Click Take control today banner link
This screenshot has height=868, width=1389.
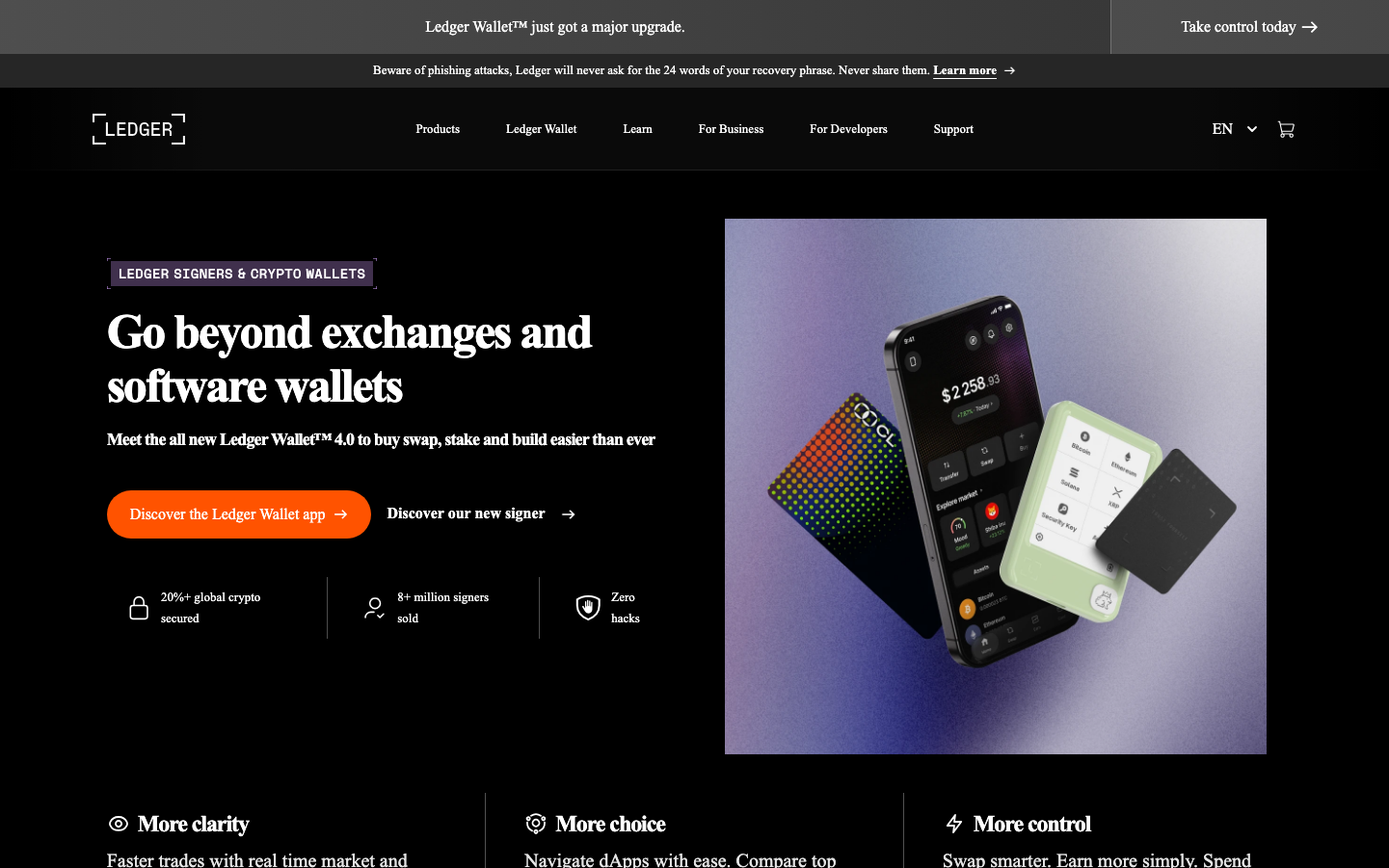(1249, 27)
